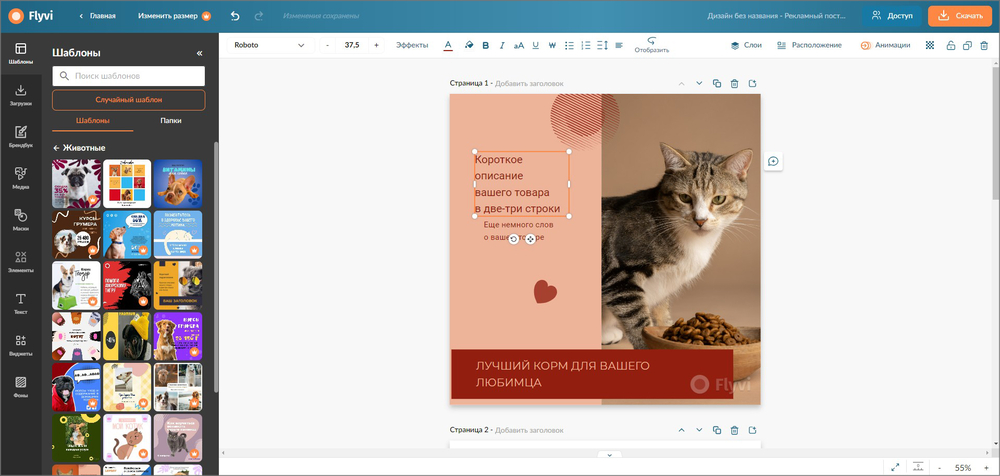Click the undo arrow in top bar
This screenshot has width=1000, height=476.
(x=235, y=16)
